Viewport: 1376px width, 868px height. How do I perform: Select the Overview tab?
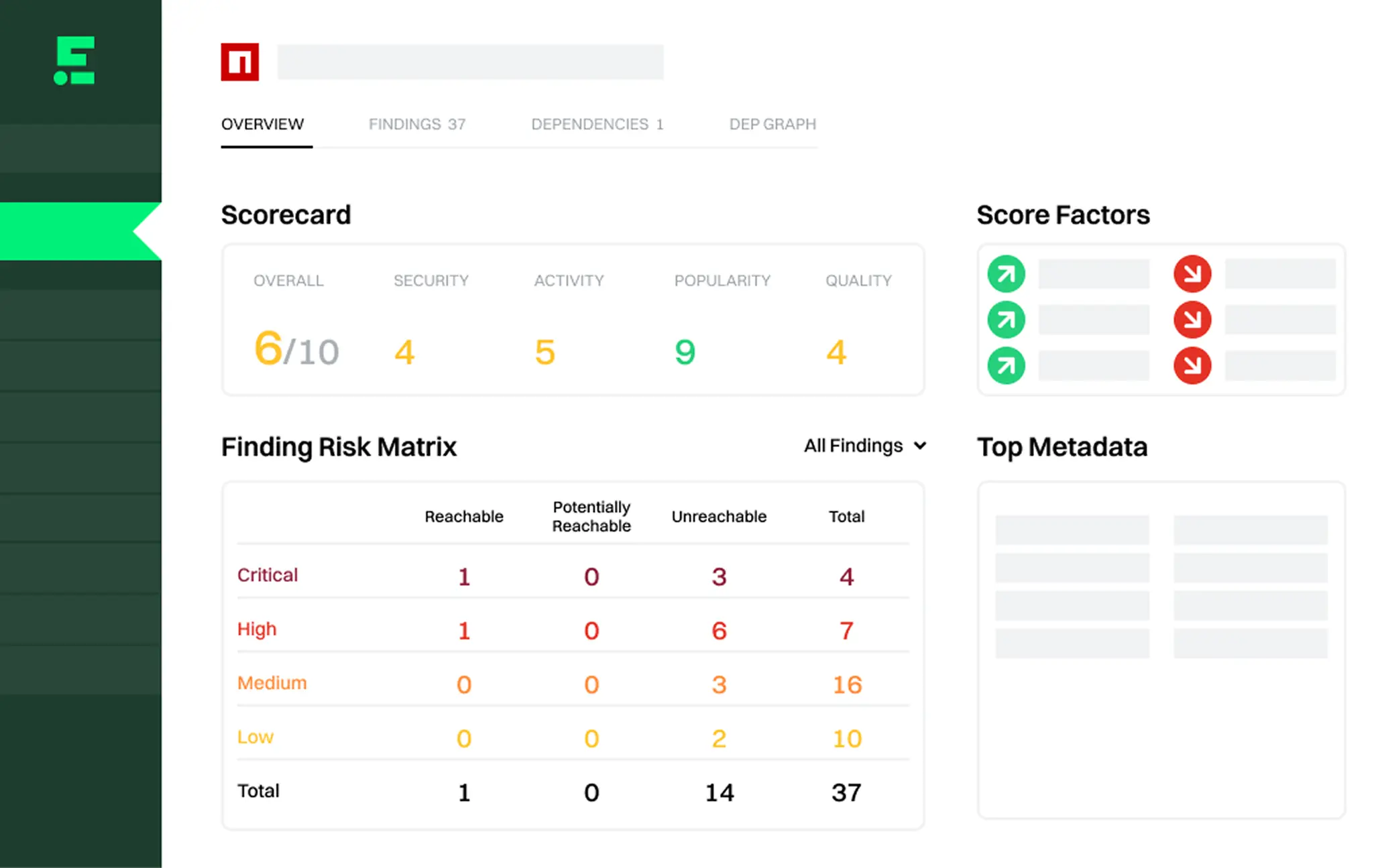(262, 125)
